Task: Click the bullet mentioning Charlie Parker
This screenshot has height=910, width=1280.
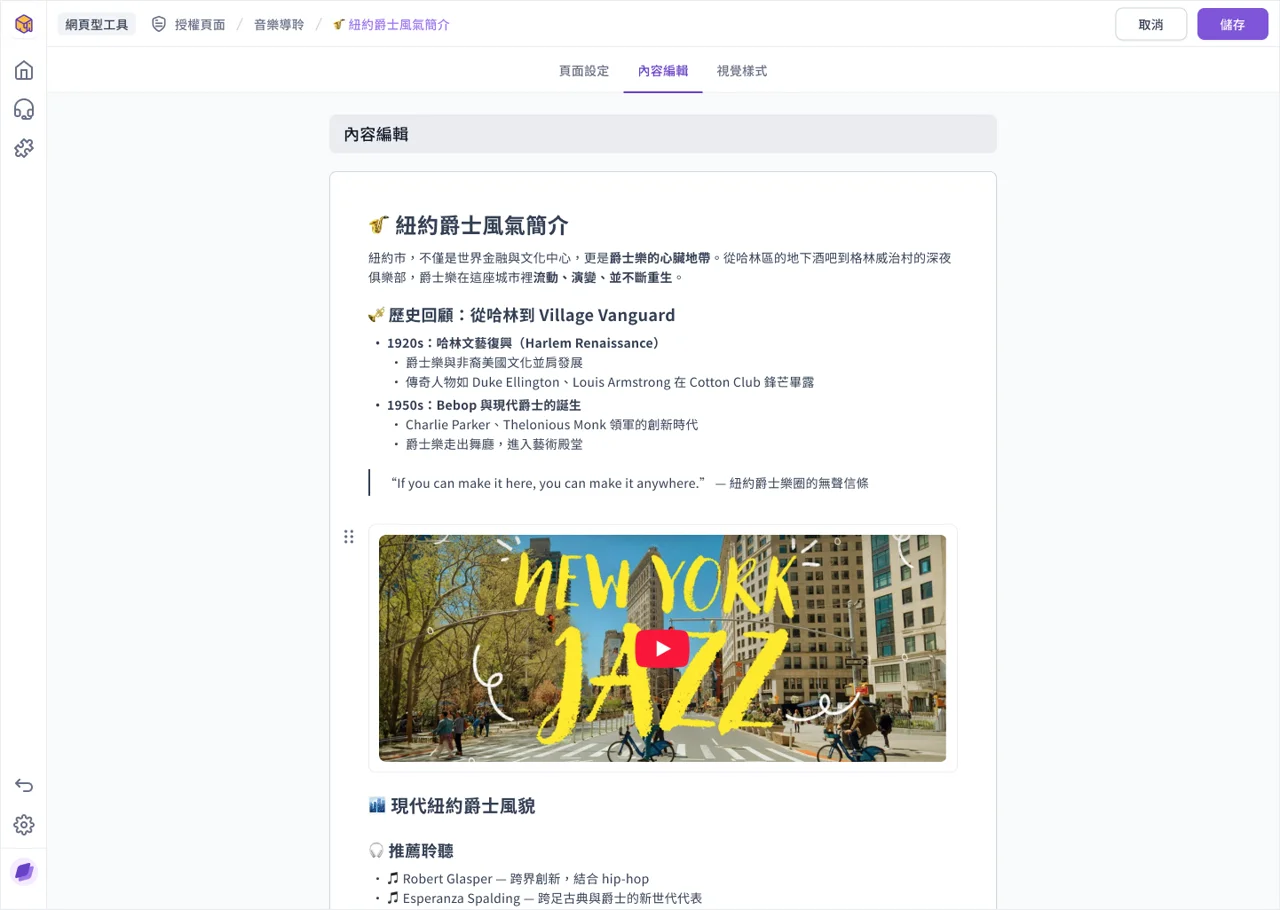Action: click(552, 425)
